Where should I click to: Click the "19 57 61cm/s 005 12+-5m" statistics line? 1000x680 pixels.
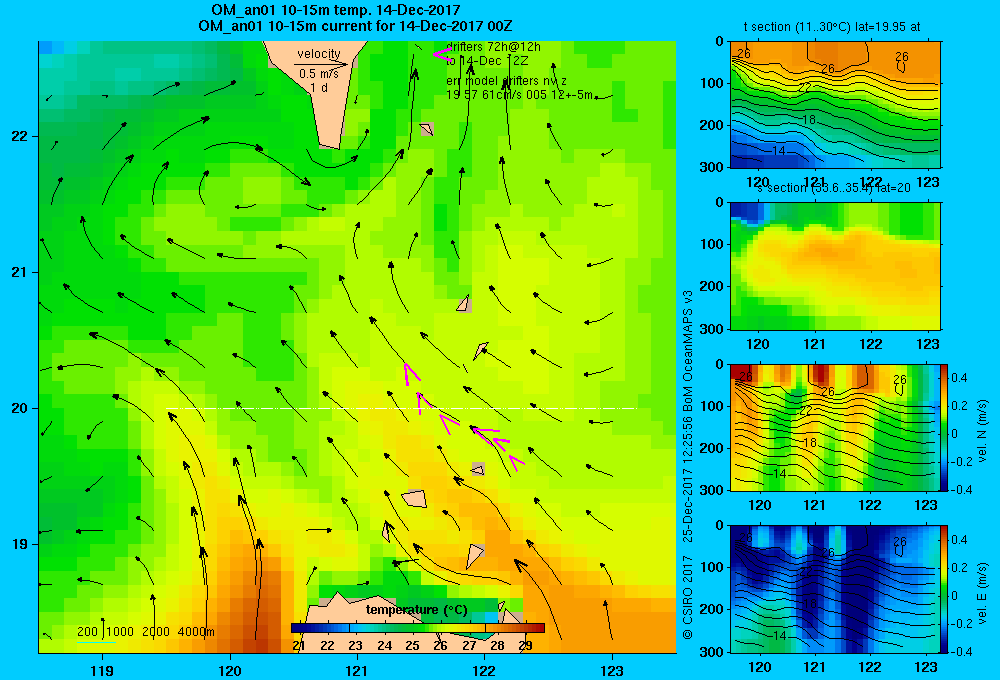(x=520, y=95)
